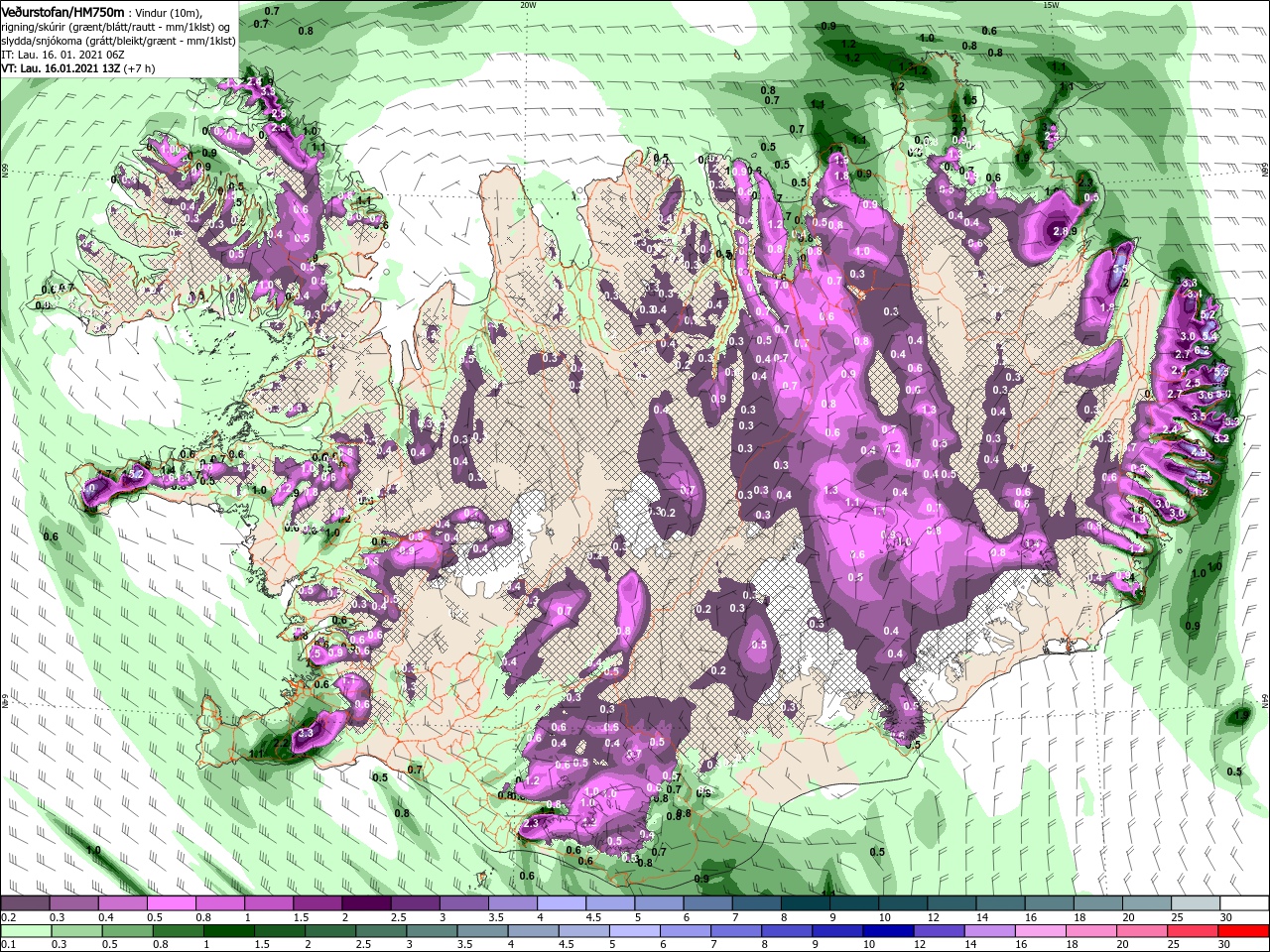Click the 15W longitude label
This screenshot has width=1270, height=952.
pos(1051,4)
